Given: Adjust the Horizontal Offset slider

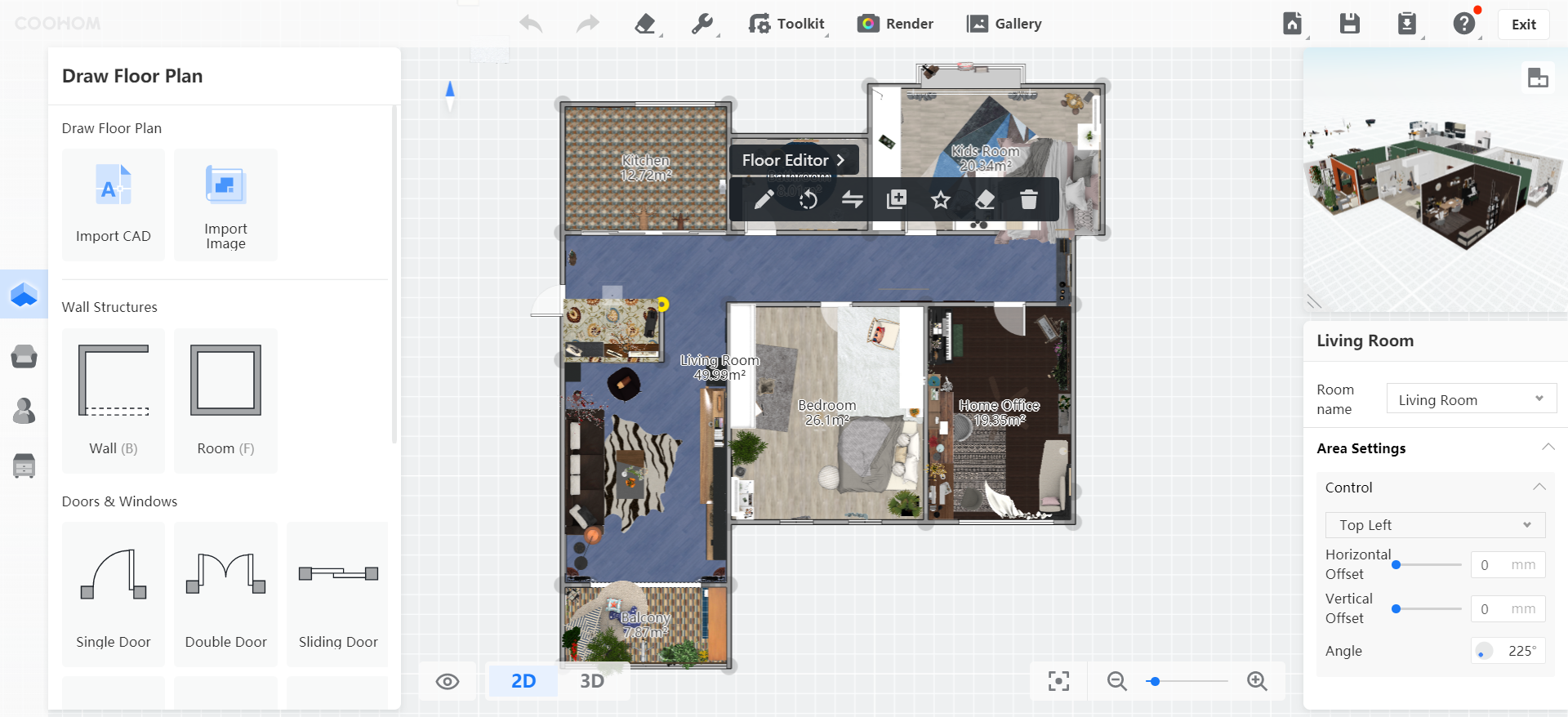Looking at the screenshot, I should pos(1428,564).
